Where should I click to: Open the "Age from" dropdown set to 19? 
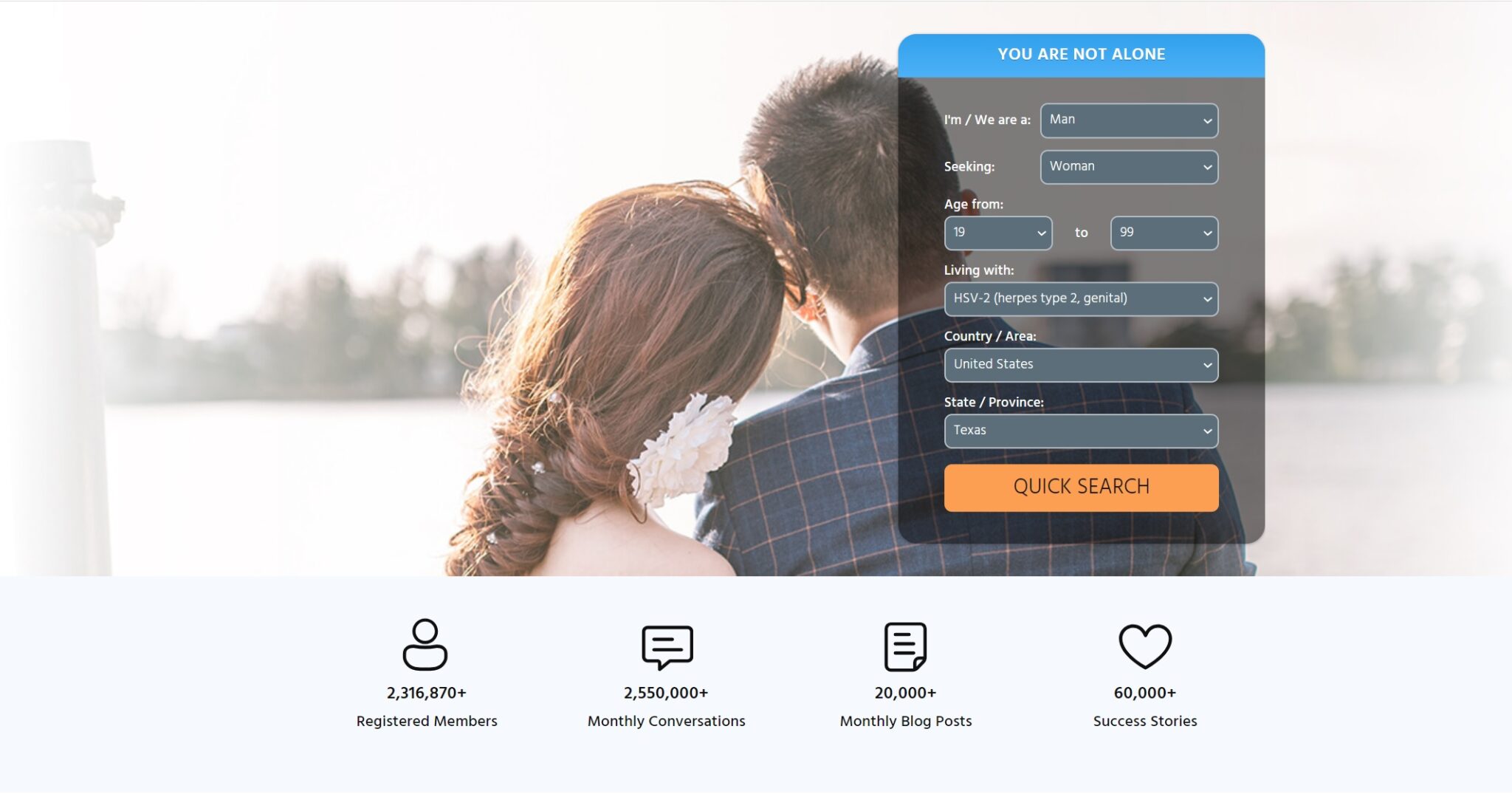[x=997, y=233]
